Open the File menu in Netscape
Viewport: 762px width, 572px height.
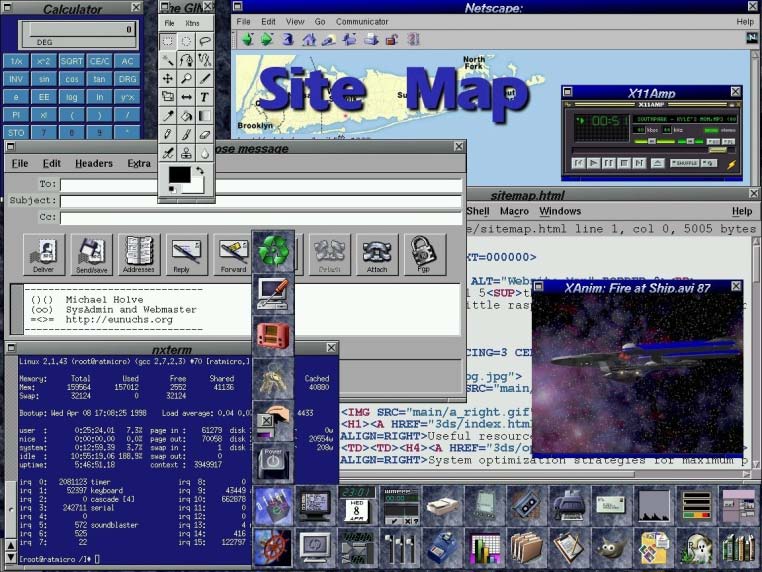[243, 22]
